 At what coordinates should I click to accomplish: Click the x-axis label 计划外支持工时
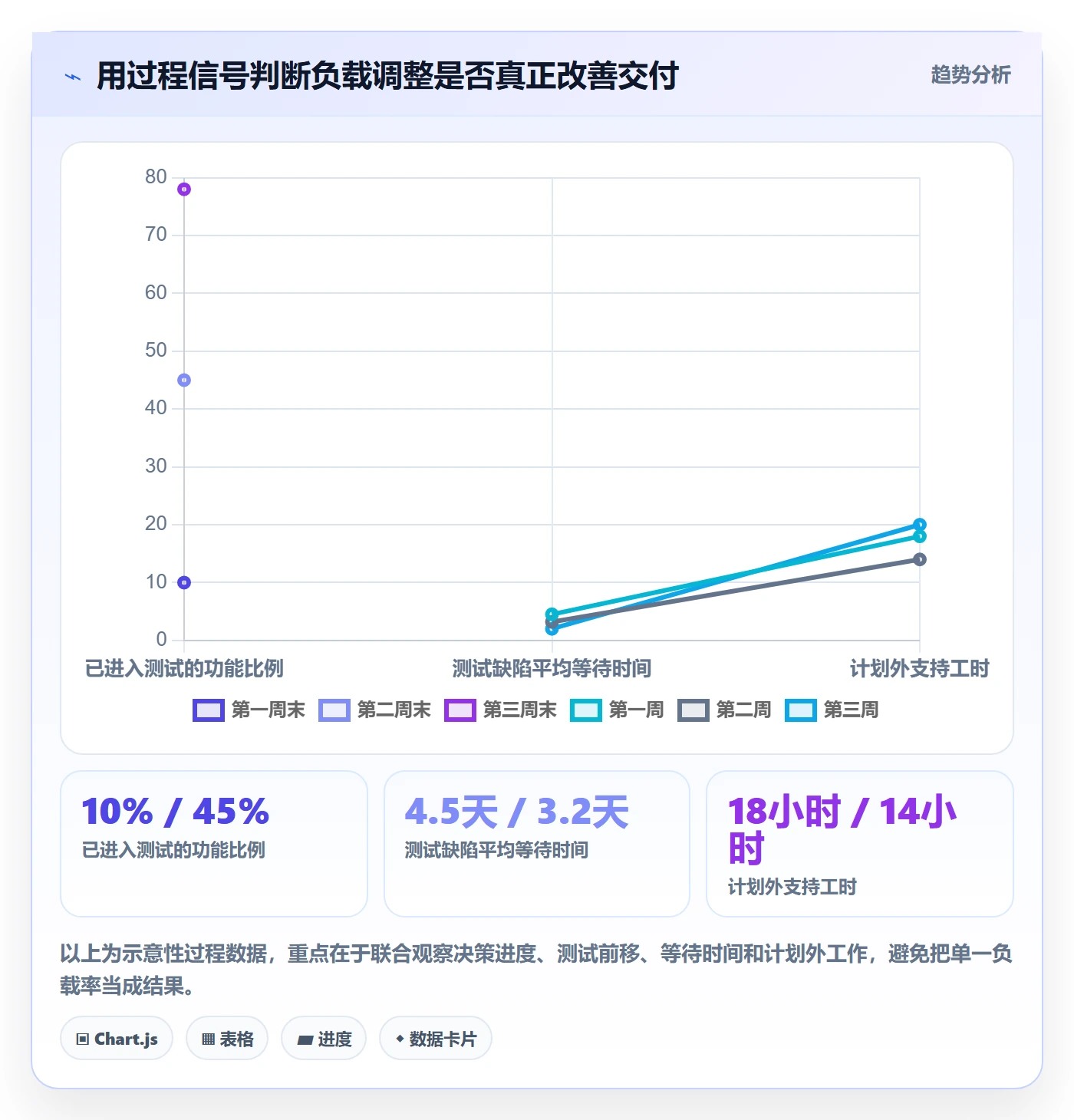[920, 669]
